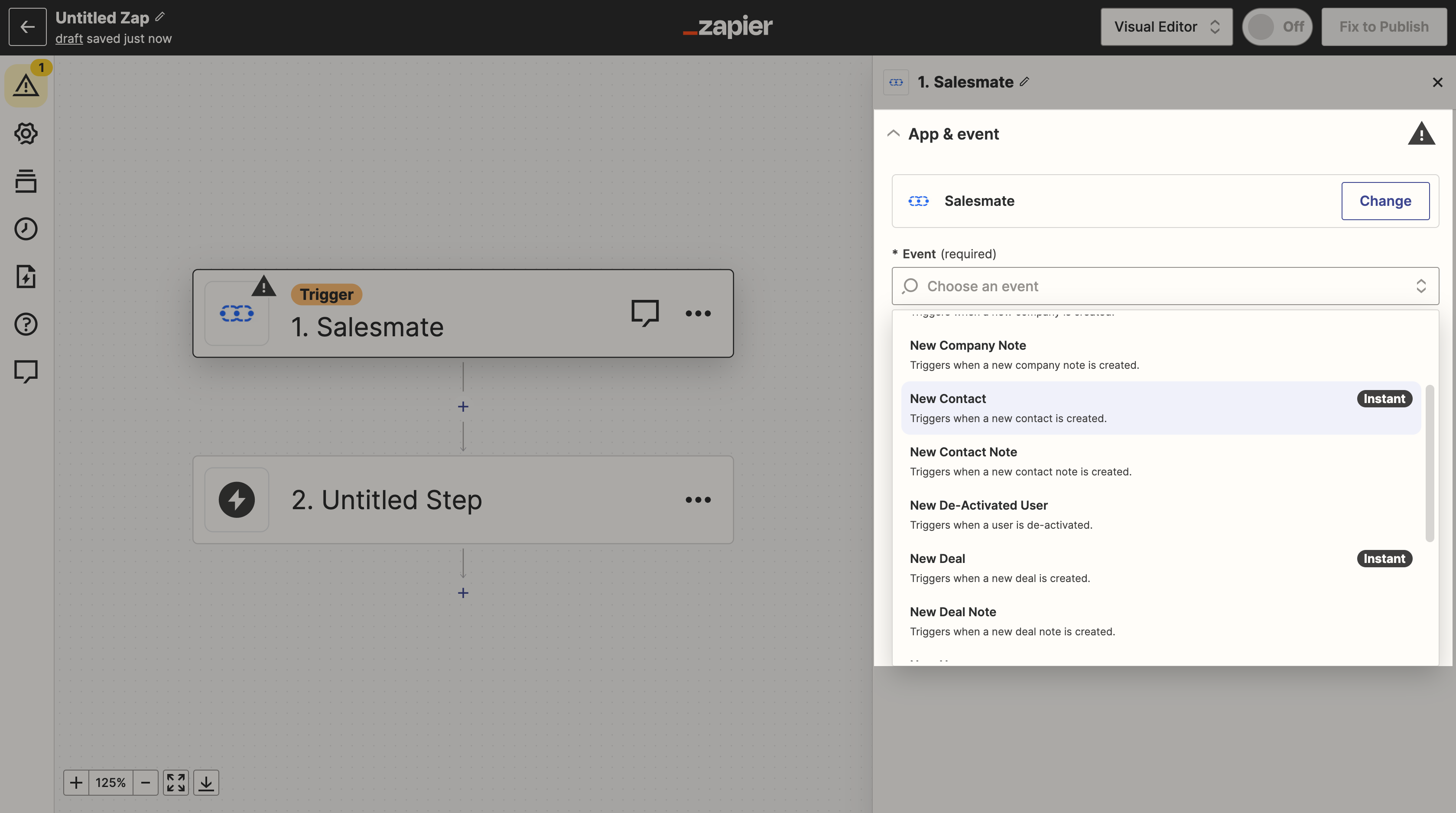This screenshot has height=813, width=1456.
Task: Add a step between Salesmate and Untitled Step
Action: (463, 406)
